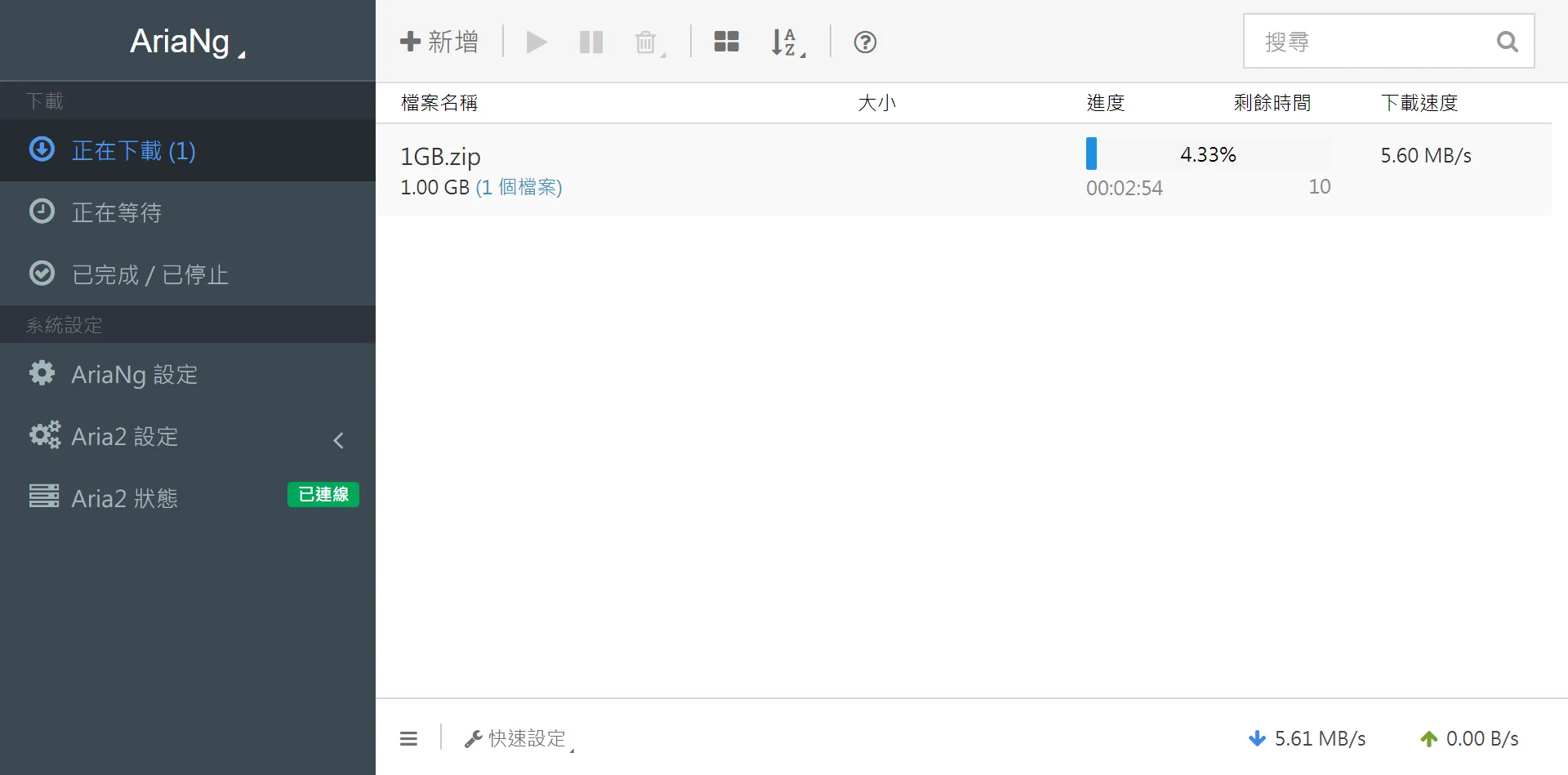Open the 1 個檔案 link
This screenshot has height=775, width=1568.
tap(519, 187)
